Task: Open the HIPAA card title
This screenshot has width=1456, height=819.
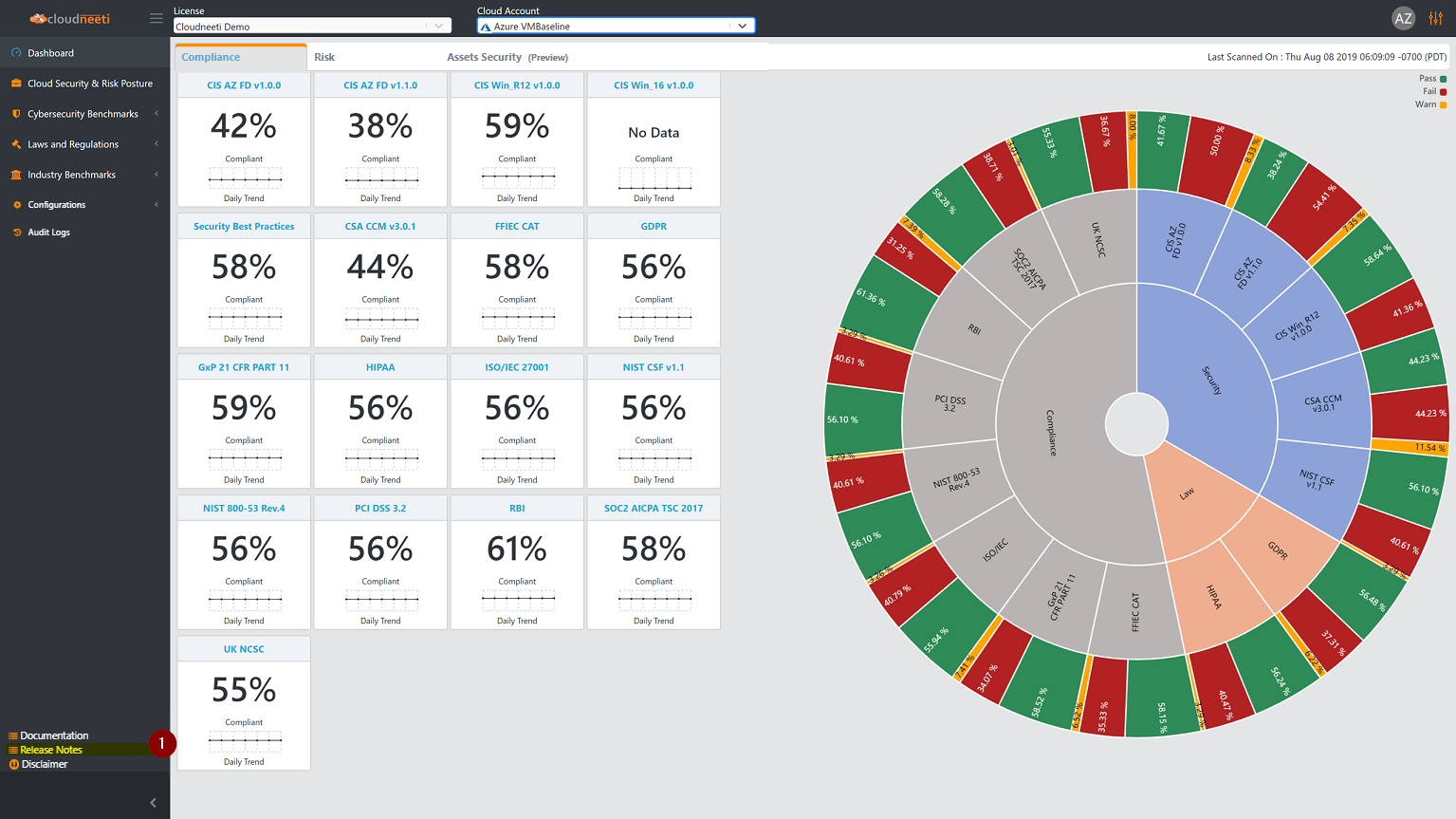Action: coord(380,367)
